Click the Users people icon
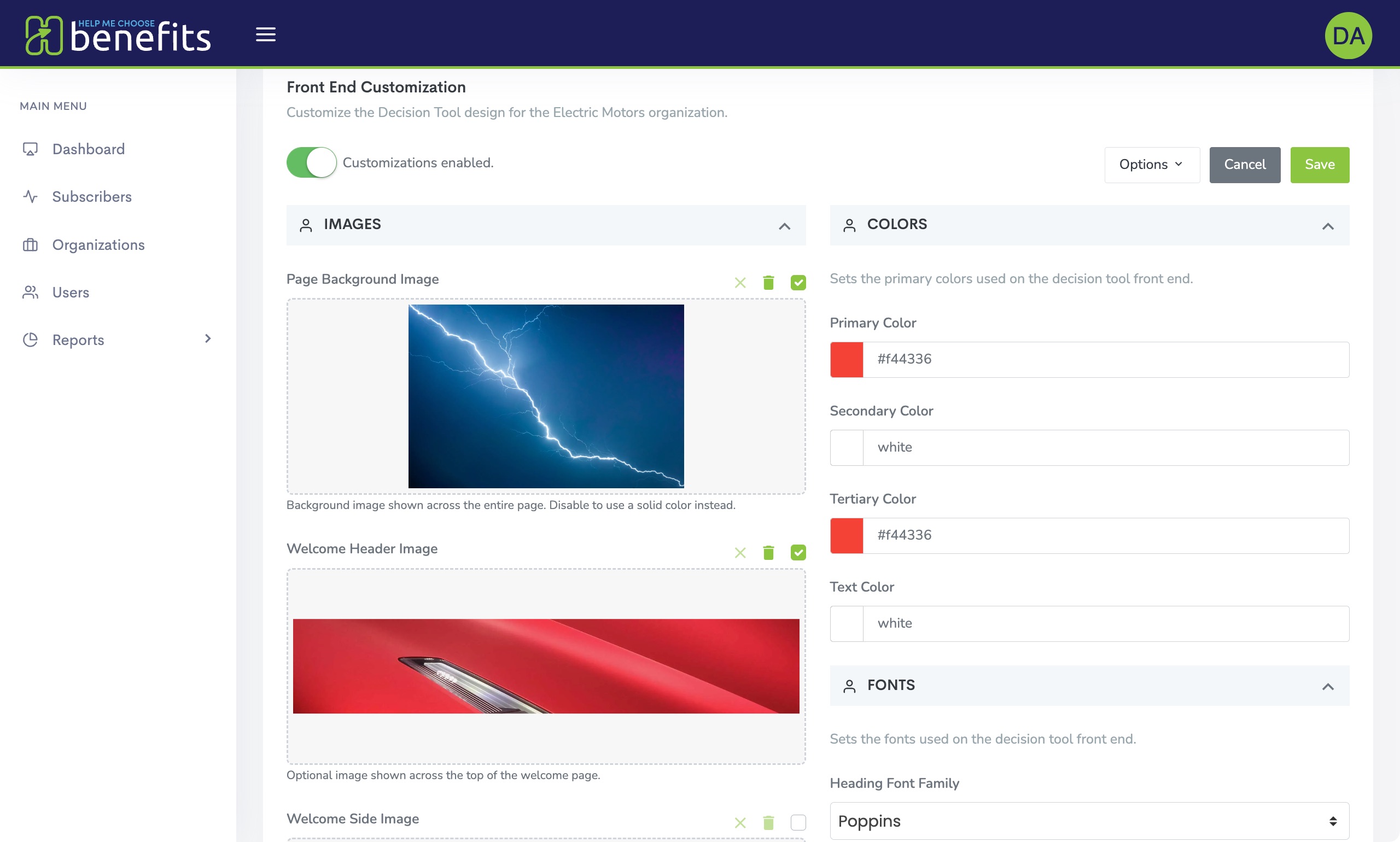Viewport: 1400px width, 842px height. click(30, 292)
